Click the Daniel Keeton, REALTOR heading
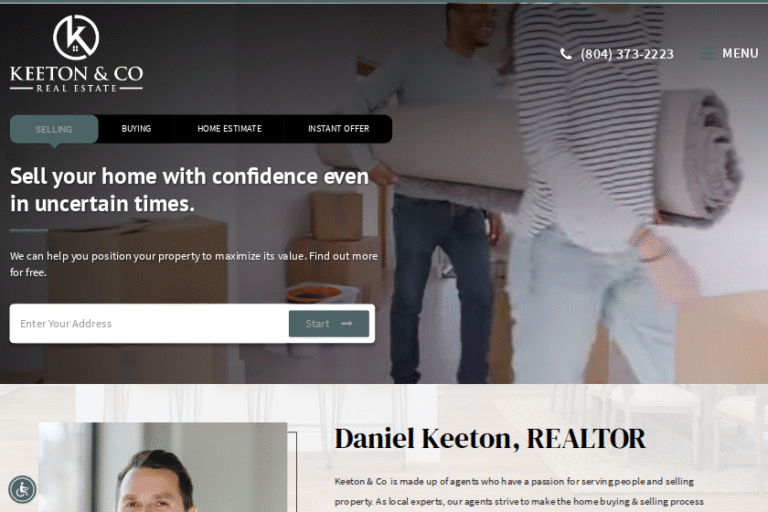This screenshot has width=768, height=512. (490, 439)
